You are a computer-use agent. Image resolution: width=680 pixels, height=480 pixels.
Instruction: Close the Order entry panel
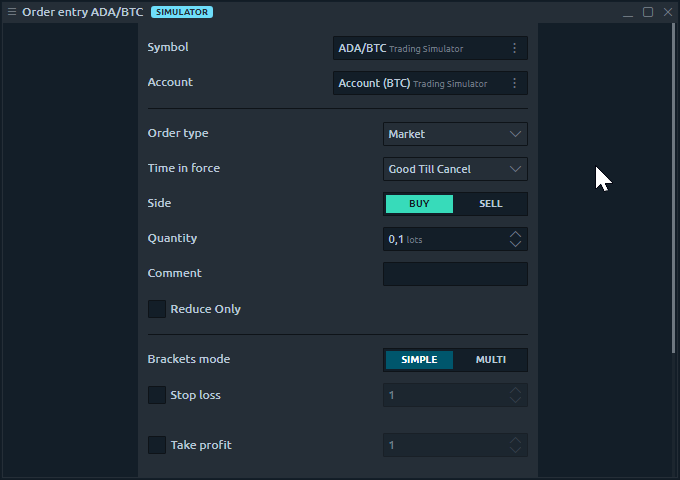point(668,12)
